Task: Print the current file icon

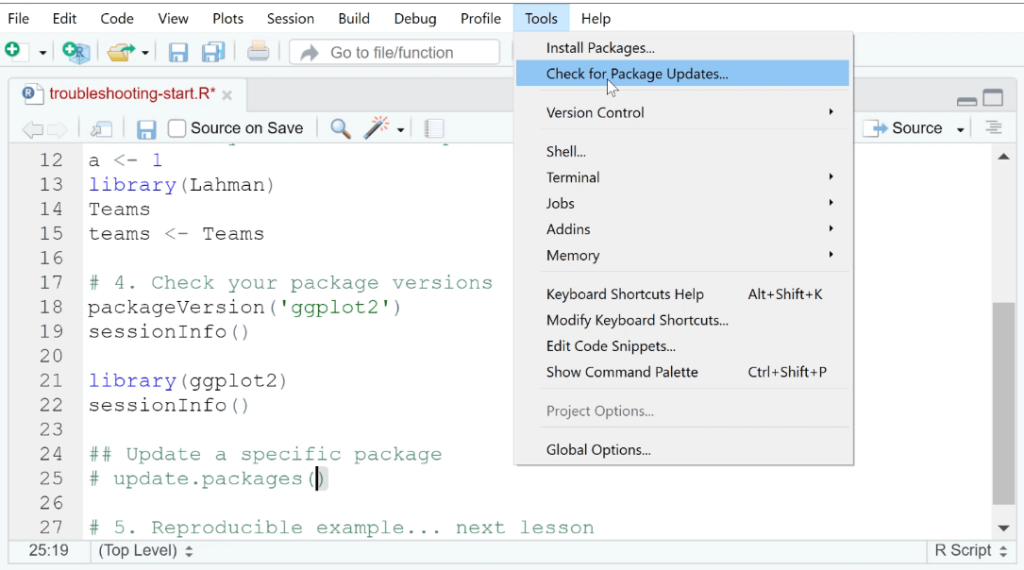Action: click(258, 52)
